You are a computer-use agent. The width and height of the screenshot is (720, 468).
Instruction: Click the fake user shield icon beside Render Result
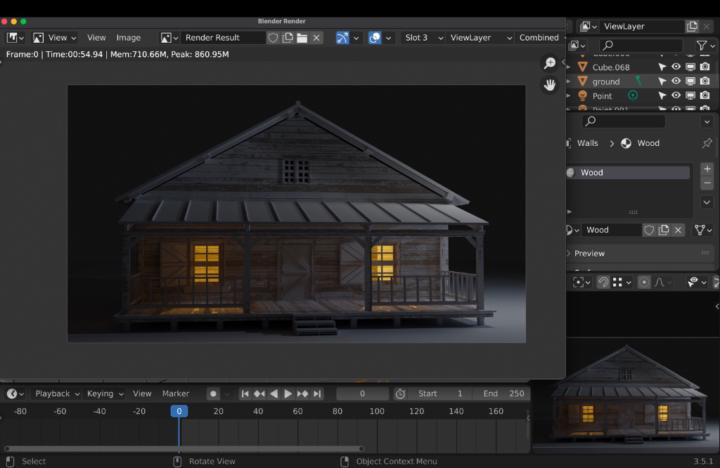click(x=272, y=38)
